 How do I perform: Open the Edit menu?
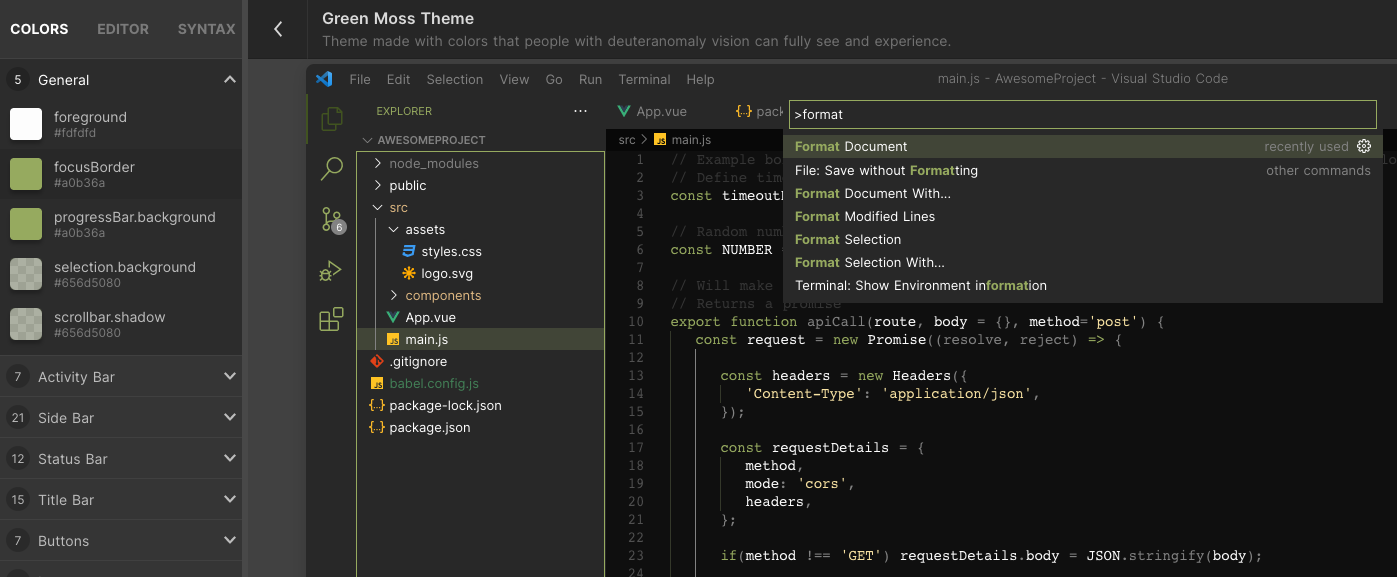click(398, 79)
